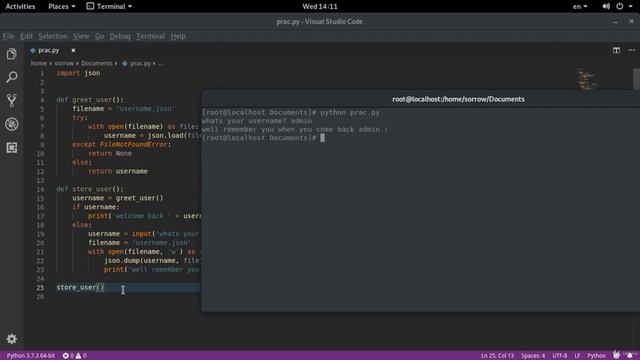Expand the breadcrumb ellipsis symbol segment
Viewport: 640px width, 360px height.
tap(160, 64)
